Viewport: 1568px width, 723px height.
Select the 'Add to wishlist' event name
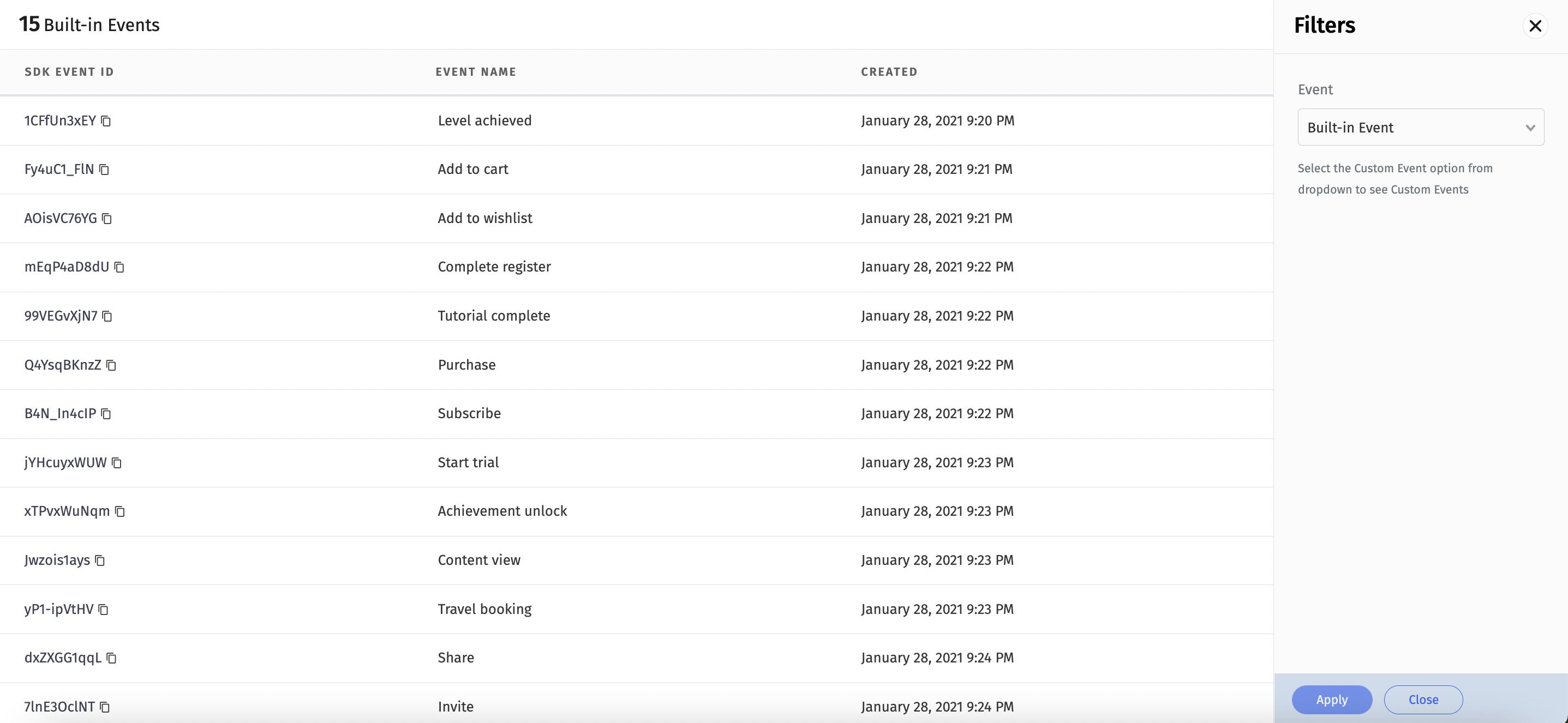[x=484, y=218]
